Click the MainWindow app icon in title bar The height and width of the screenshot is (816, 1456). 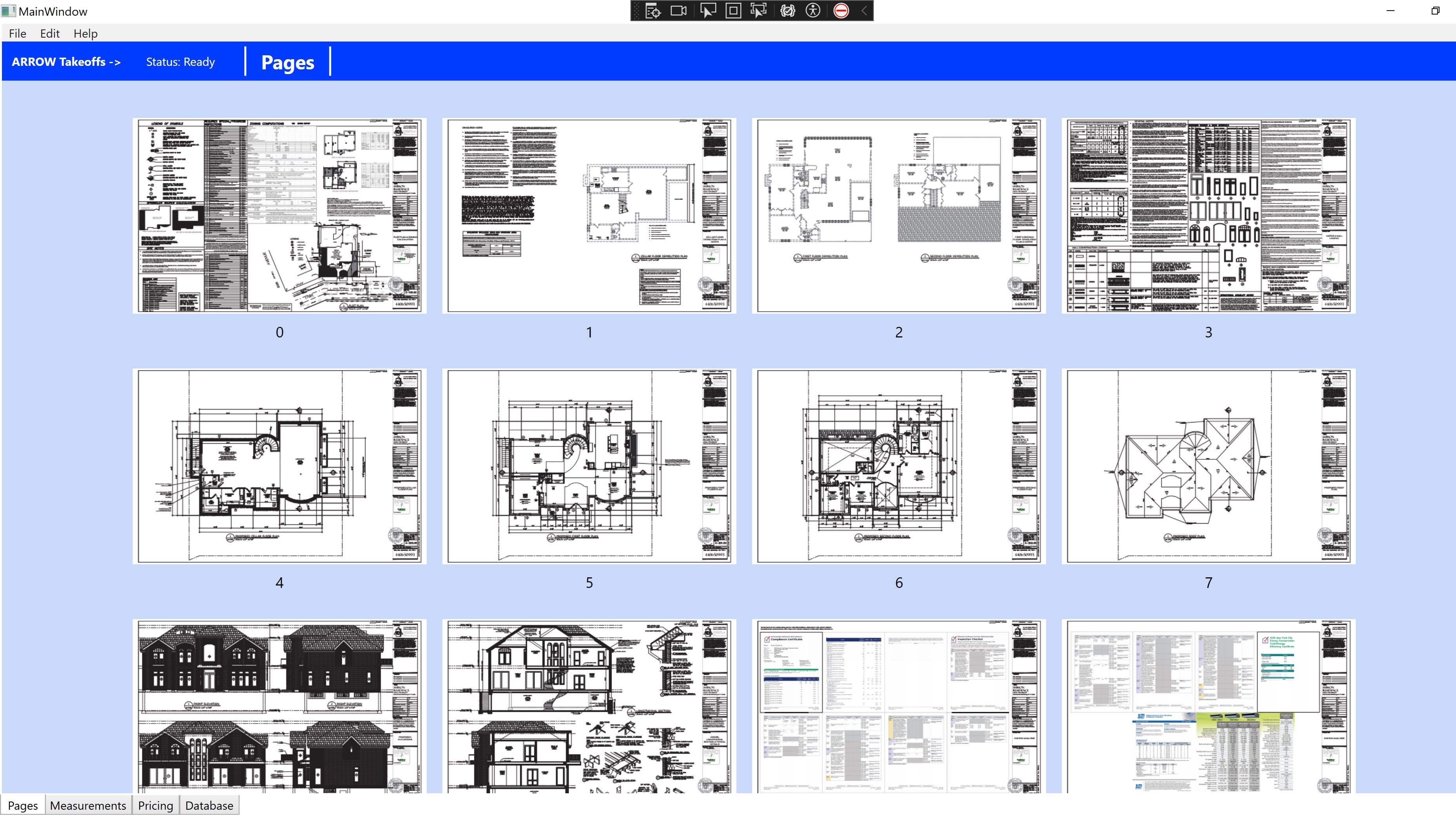8,11
